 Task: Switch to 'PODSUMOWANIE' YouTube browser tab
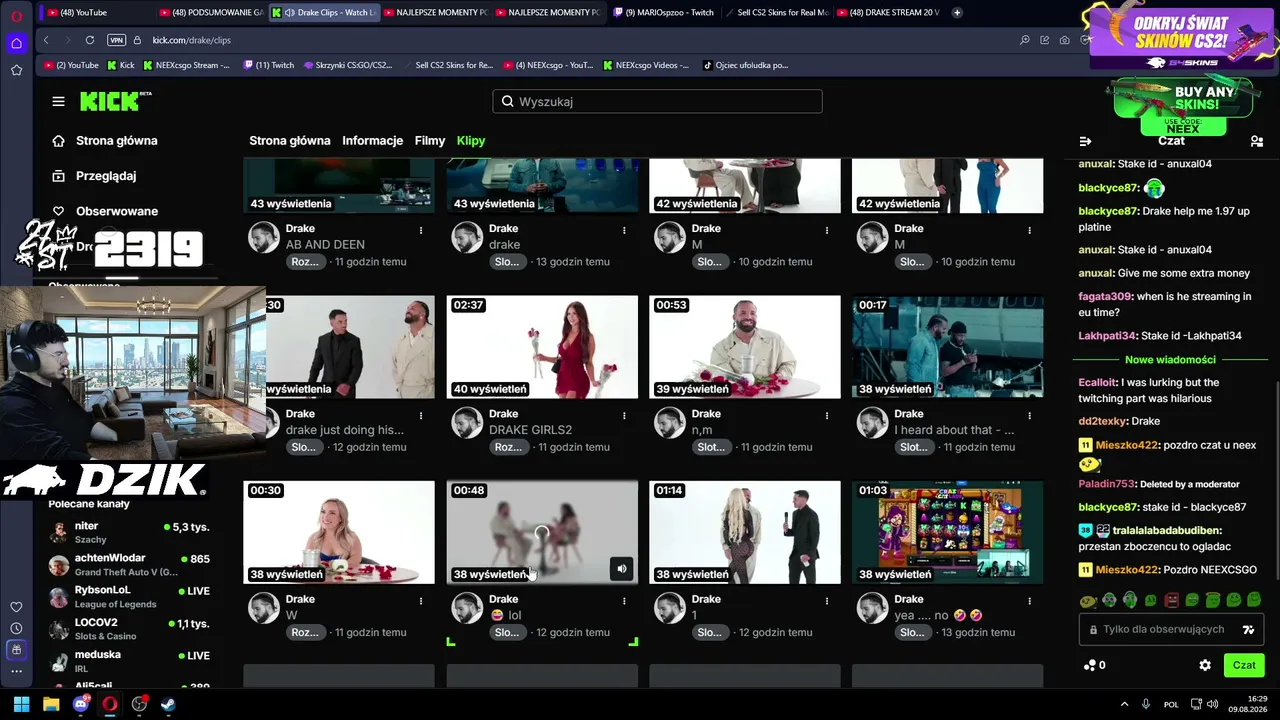210,12
